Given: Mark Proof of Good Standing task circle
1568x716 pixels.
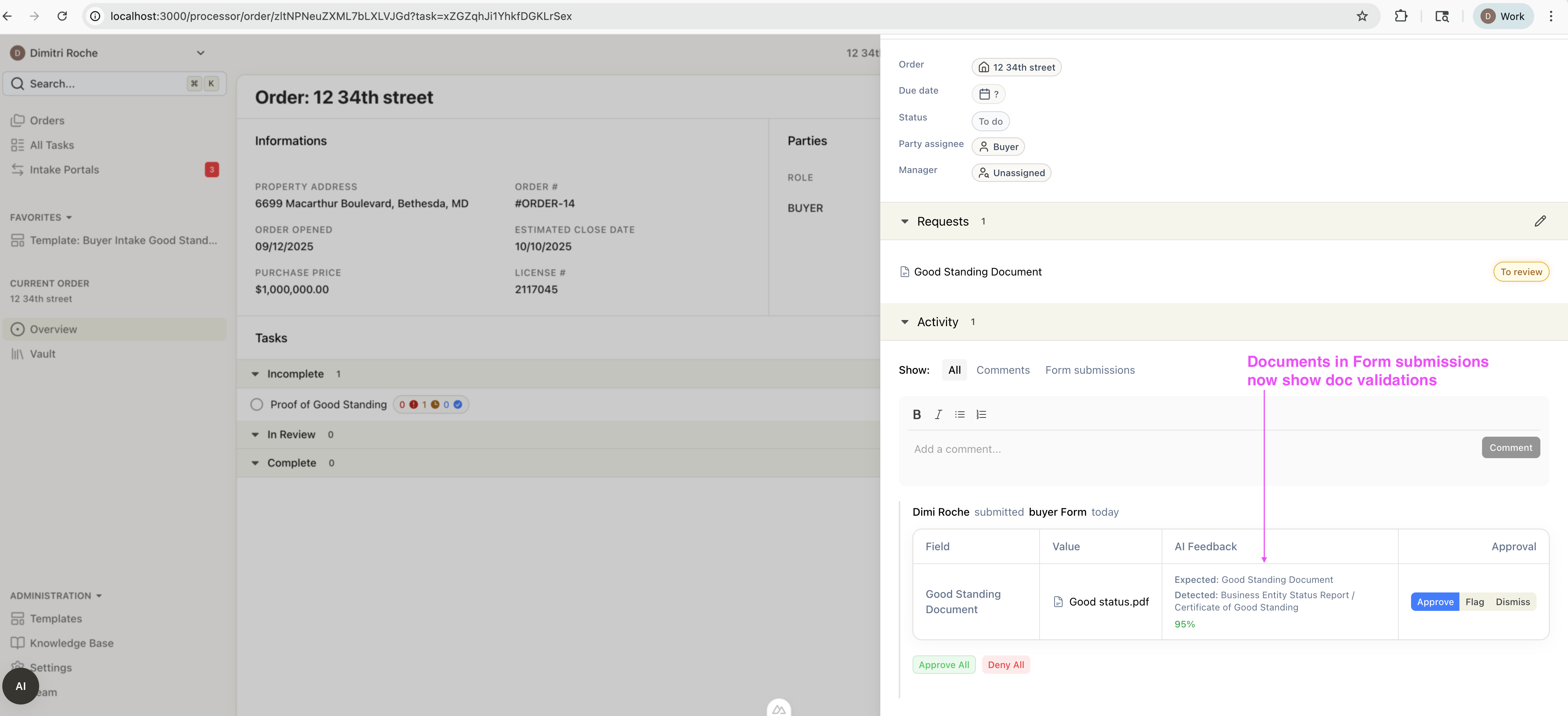Looking at the screenshot, I should pos(257,404).
